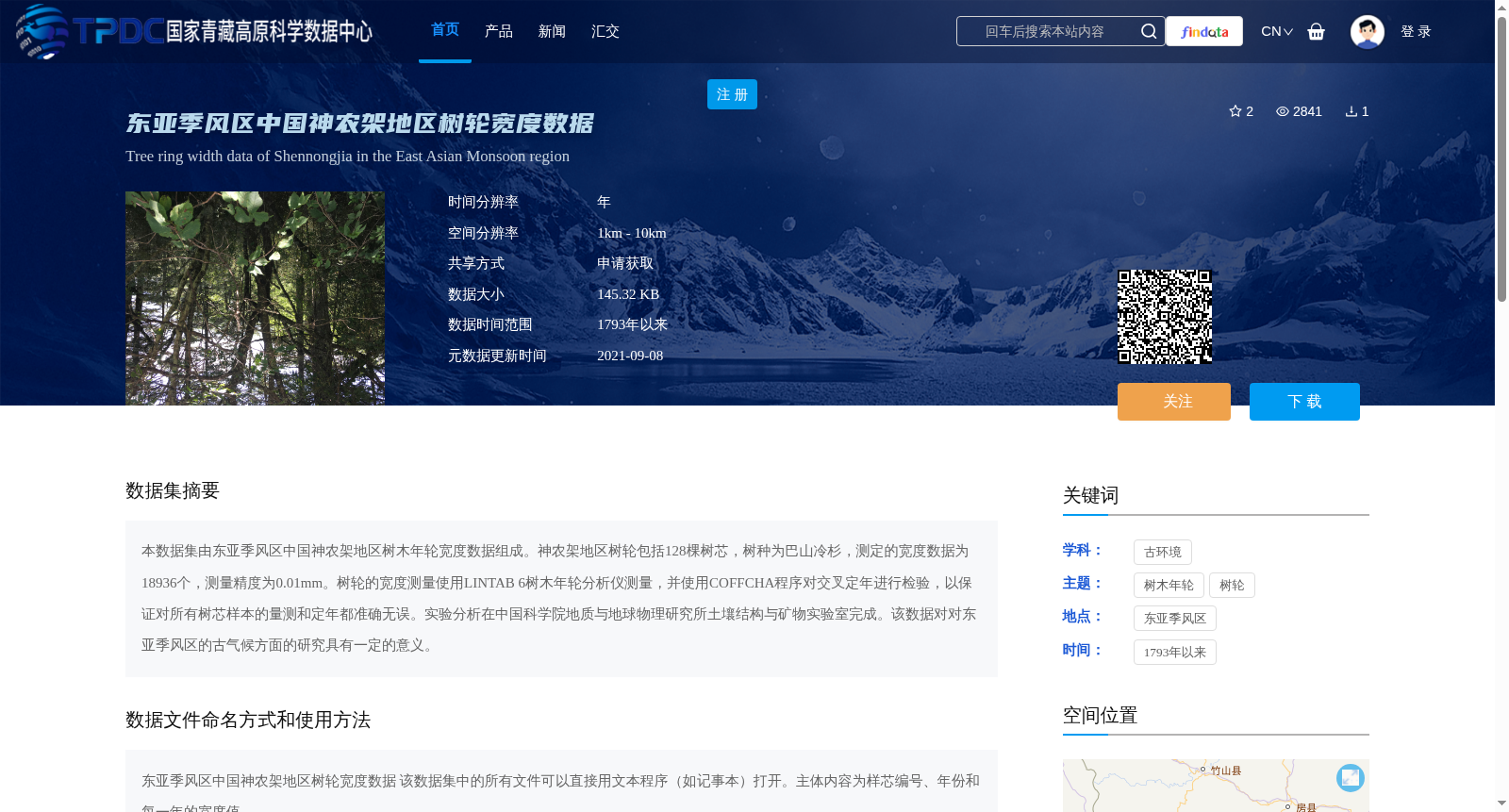Click the 1793年以来 time tag
Viewport: 1509px width, 812px height.
1175,652
